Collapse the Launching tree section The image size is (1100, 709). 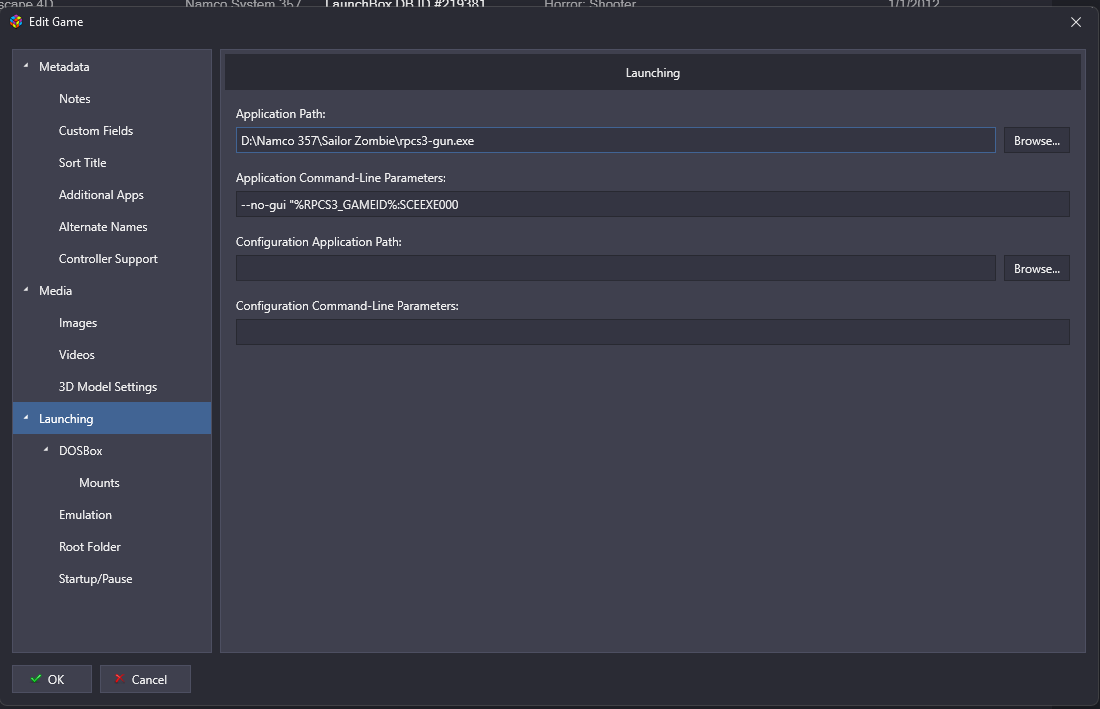[x=26, y=418]
